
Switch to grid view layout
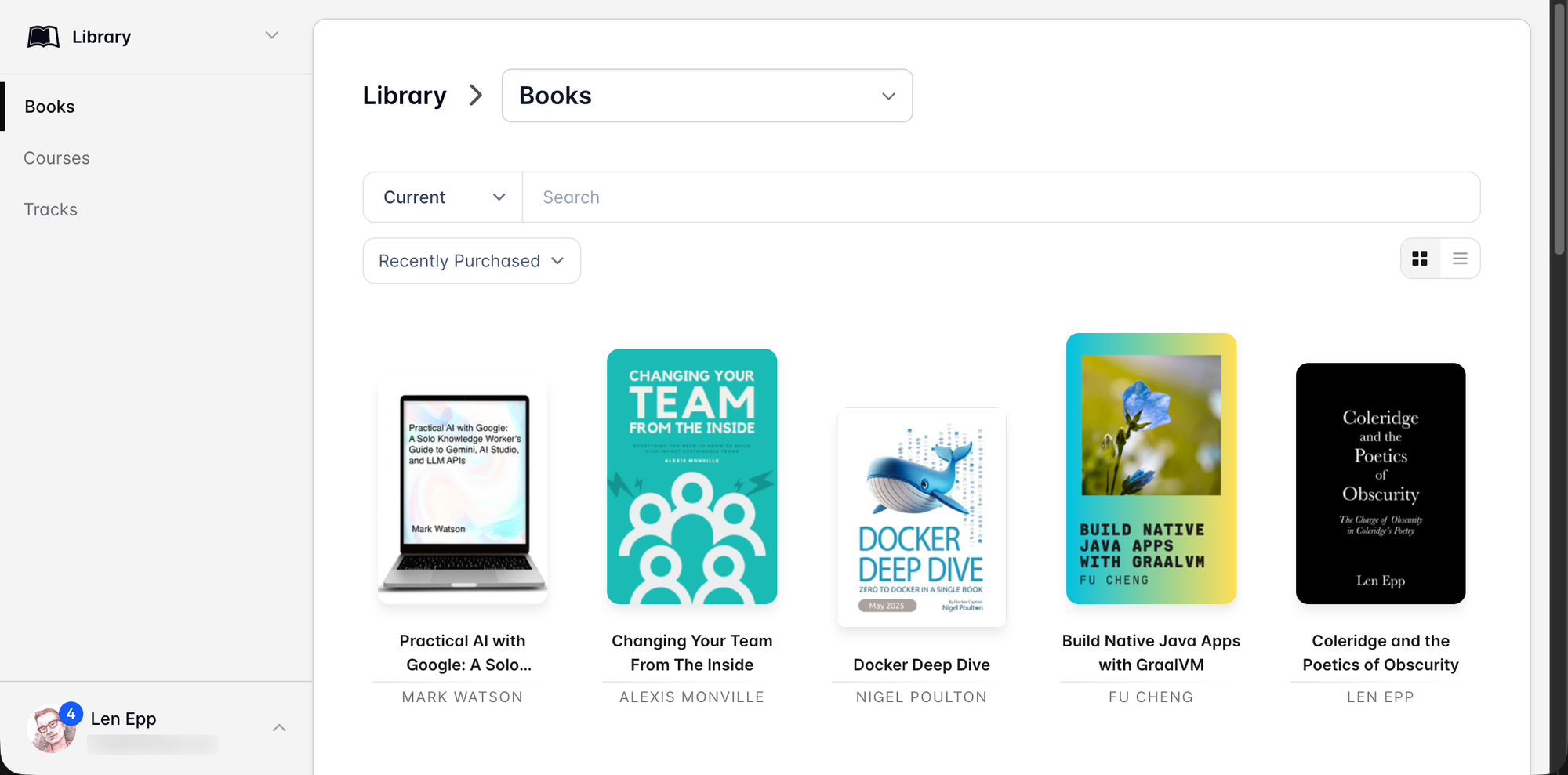pos(1420,259)
